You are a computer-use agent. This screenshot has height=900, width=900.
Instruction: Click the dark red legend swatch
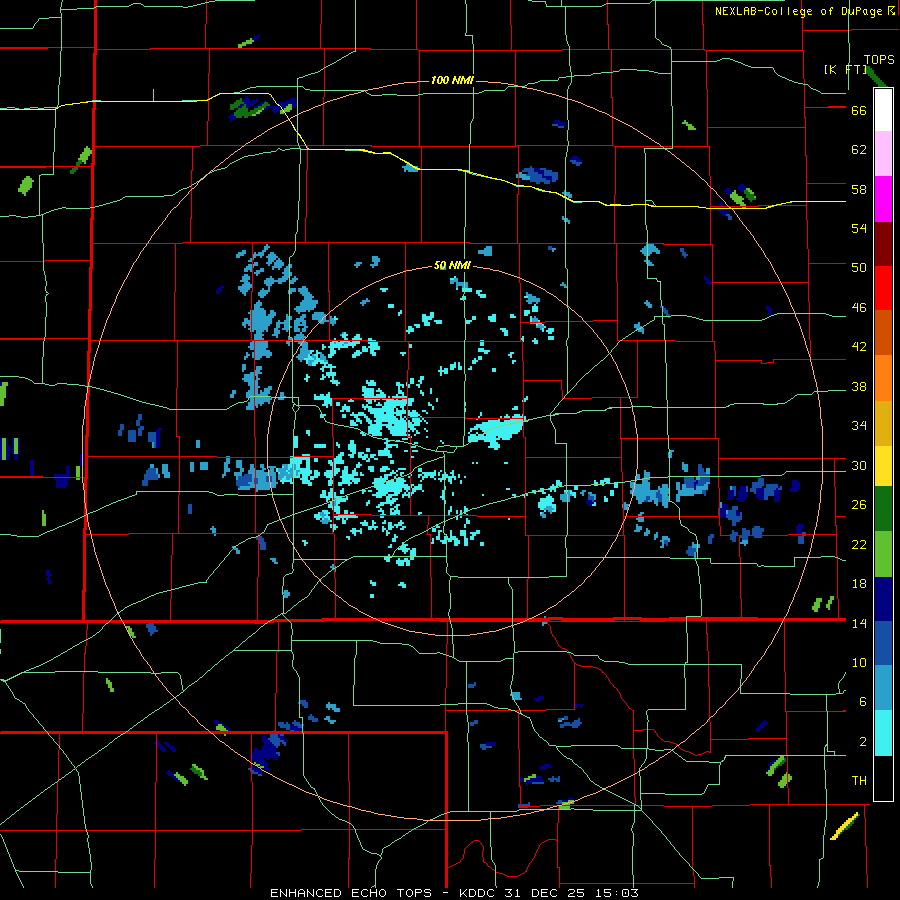[883, 244]
